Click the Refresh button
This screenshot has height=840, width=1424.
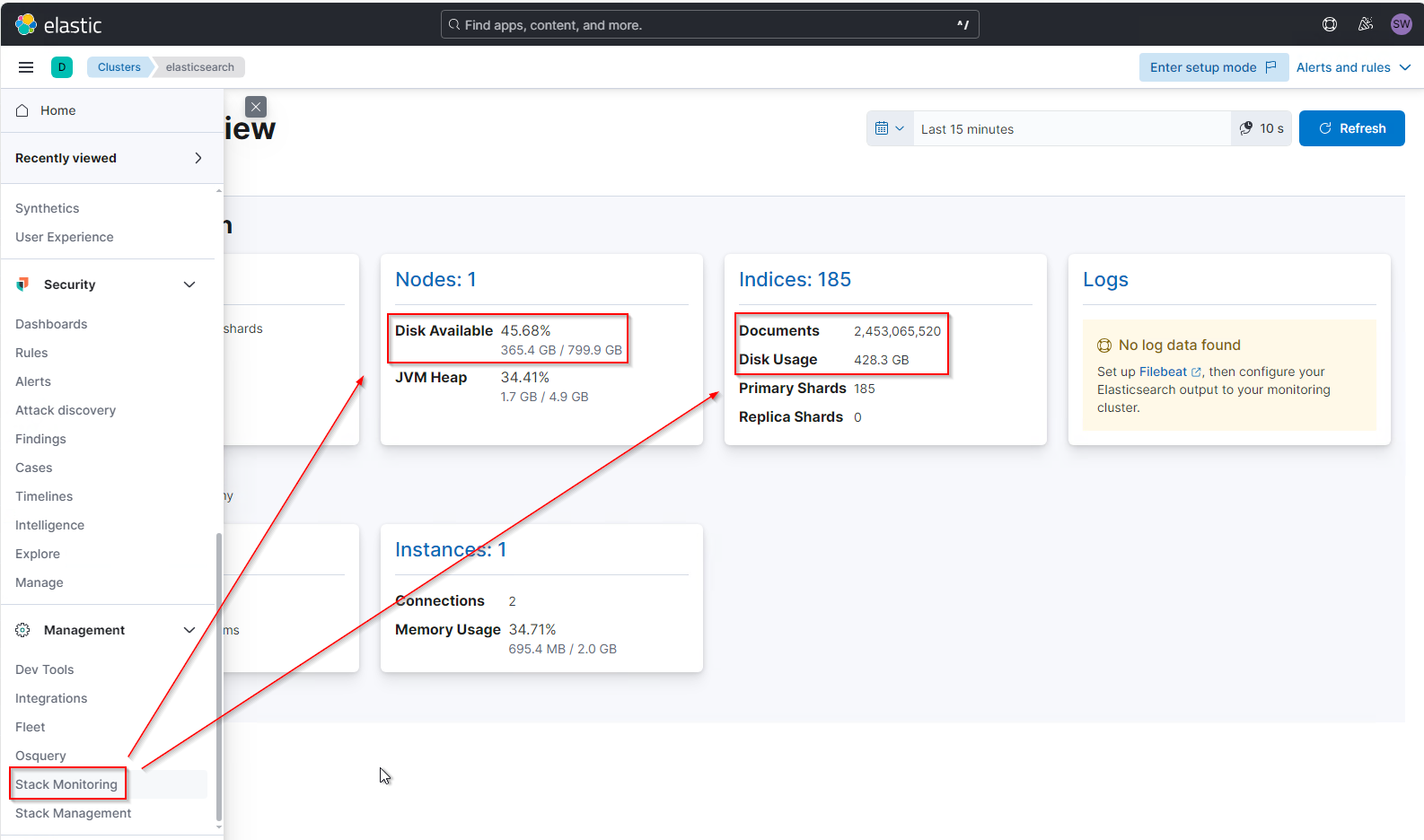pos(1352,128)
